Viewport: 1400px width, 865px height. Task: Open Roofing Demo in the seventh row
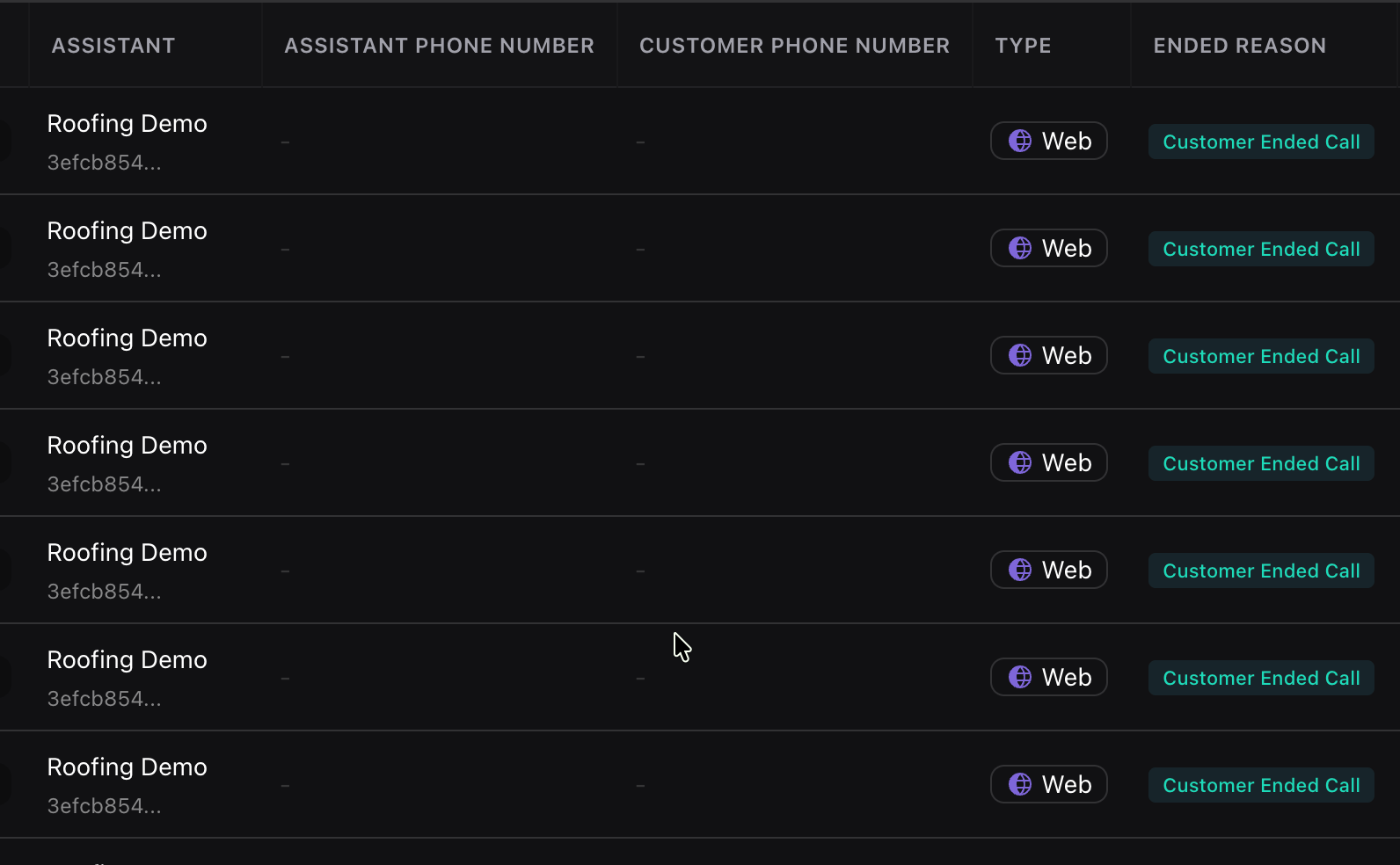click(128, 767)
